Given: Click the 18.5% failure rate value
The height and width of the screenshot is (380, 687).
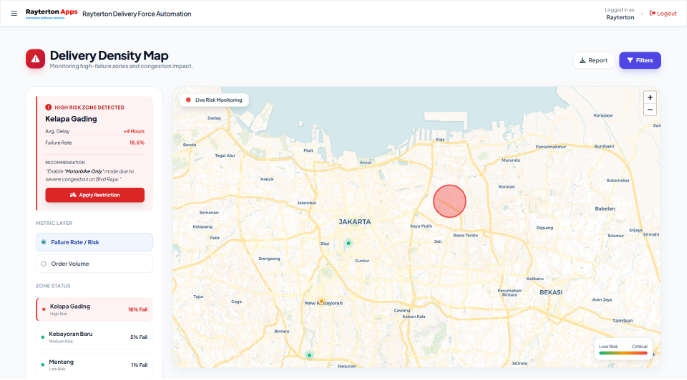Looking at the screenshot, I should 137,143.
